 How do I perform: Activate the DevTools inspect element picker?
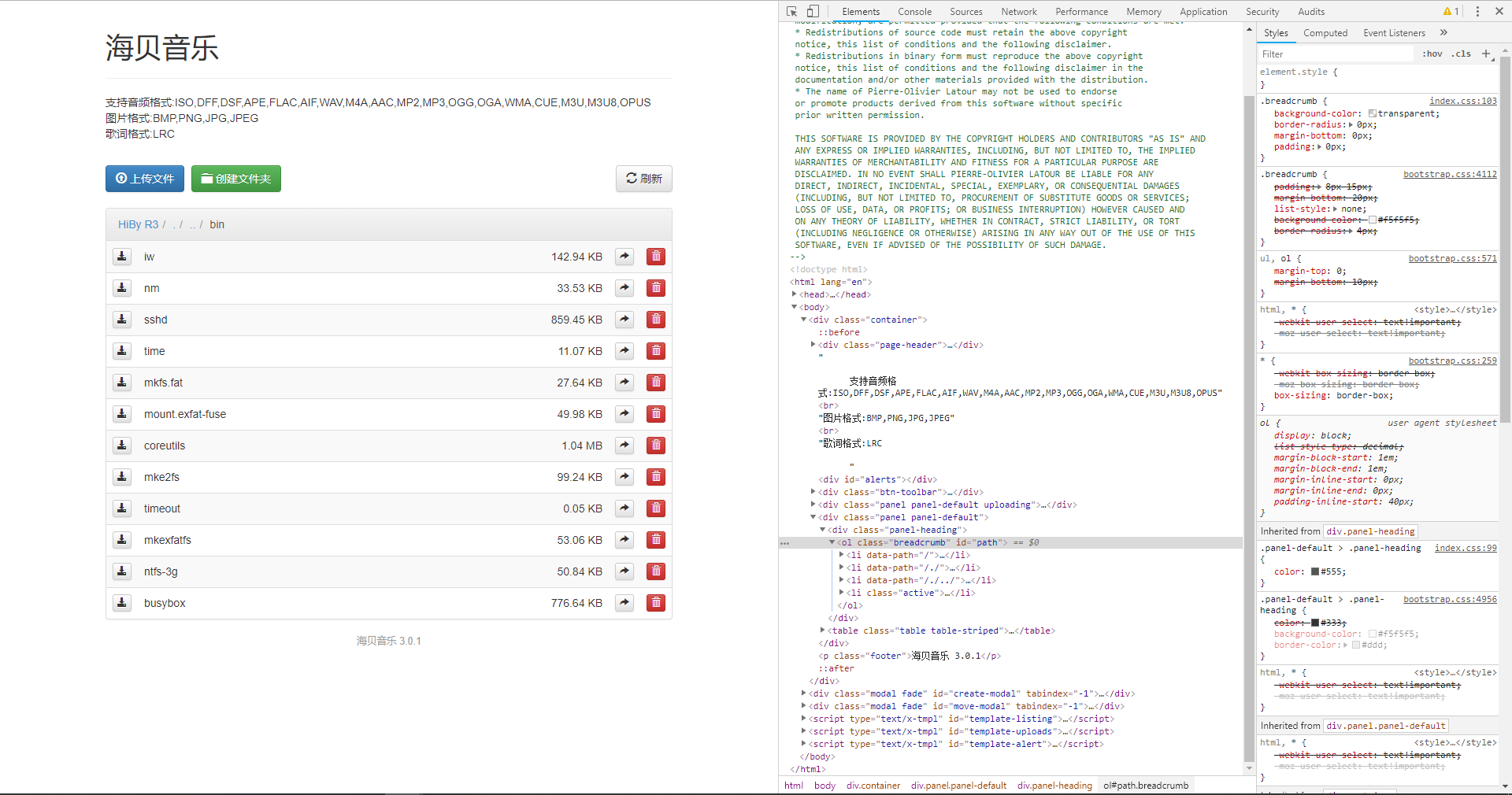[792, 11]
